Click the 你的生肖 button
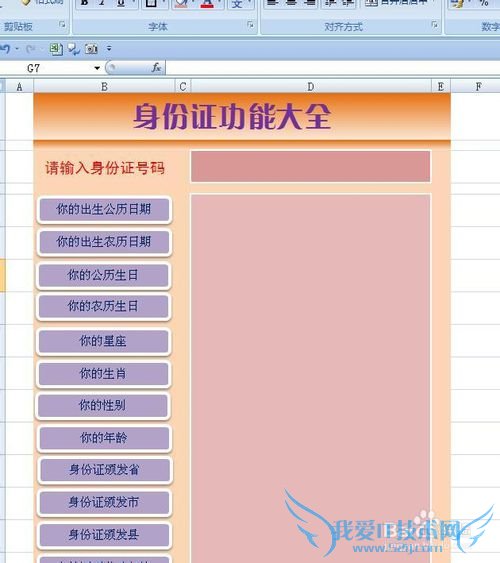 point(103,374)
